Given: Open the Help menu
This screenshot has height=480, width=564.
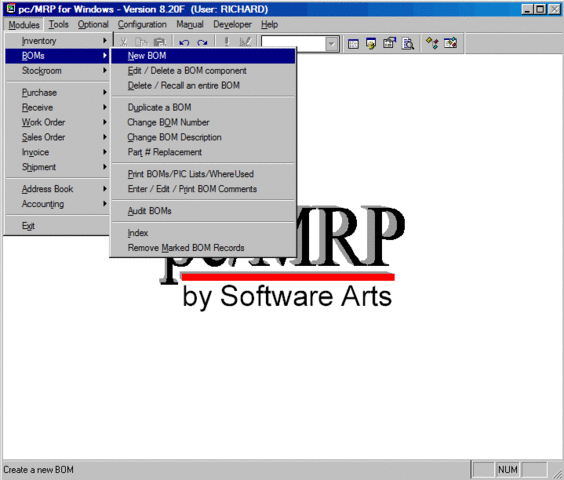Looking at the screenshot, I should click(269, 24).
